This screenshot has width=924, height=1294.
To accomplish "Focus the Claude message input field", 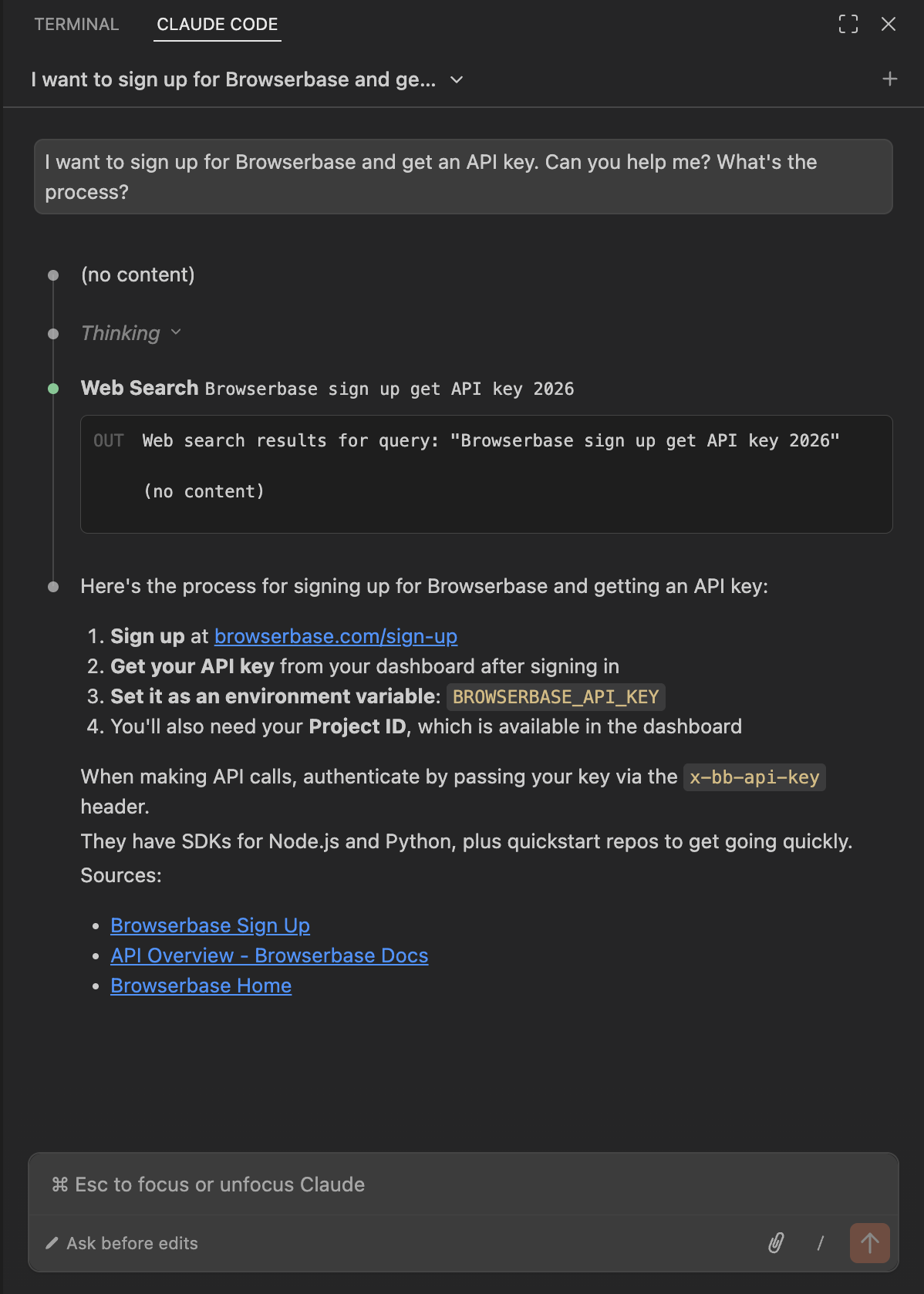I will tap(463, 1184).
